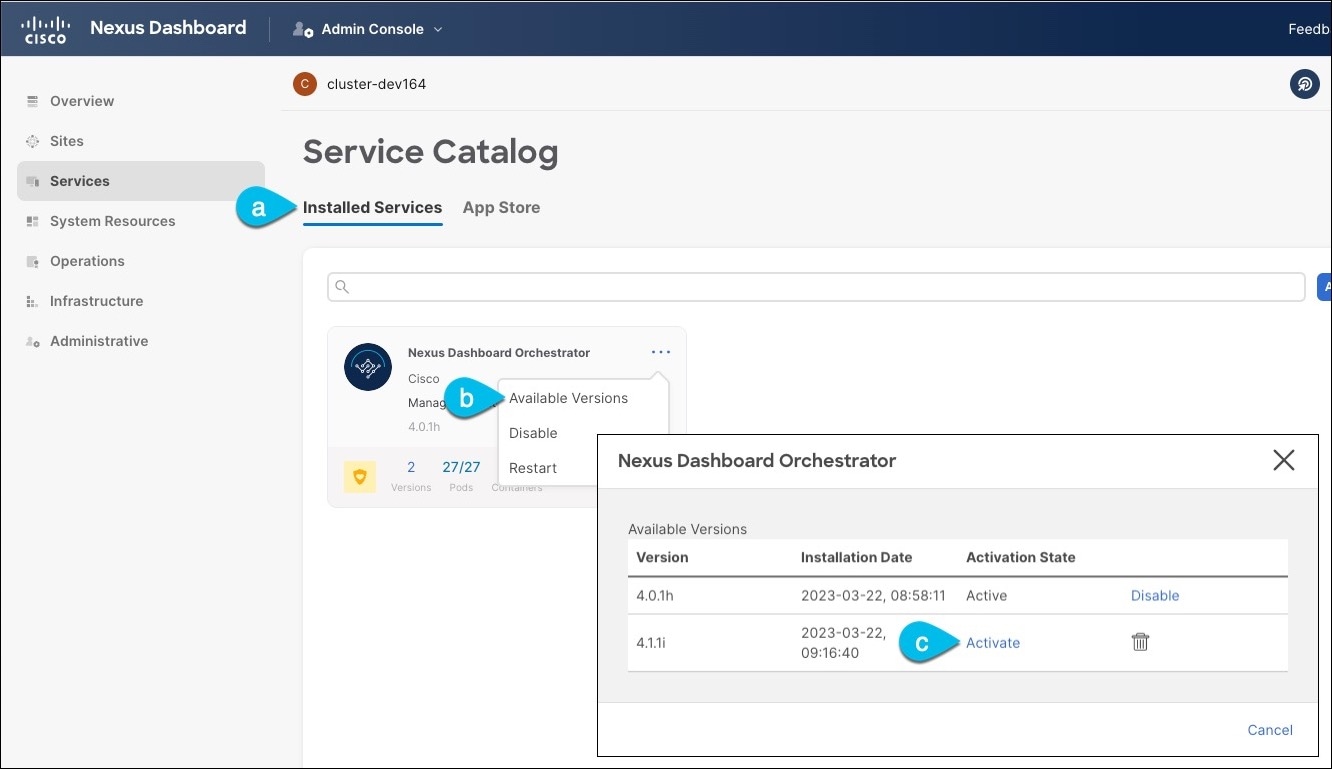Click Disable for version 4.0.1h
Image resolution: width=1332 pixels, height=769 pixels.
coord(1155,595)
